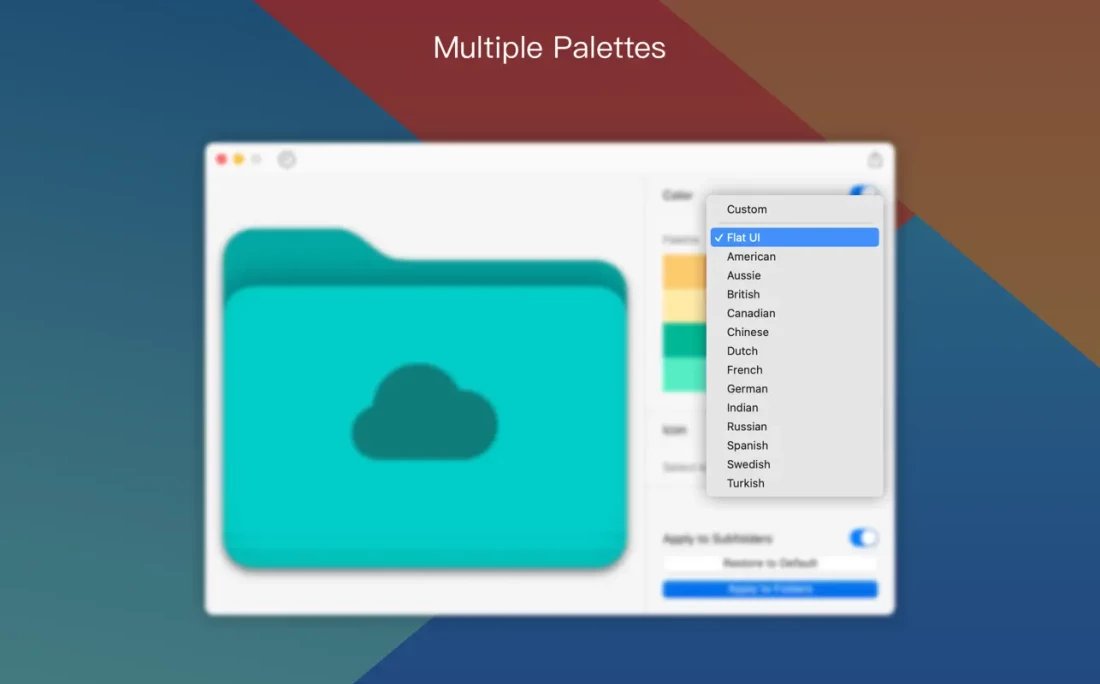This screenshot has width=1100, height=684.
Task: Click the Restore to Default button
Action: pos(770,563)
